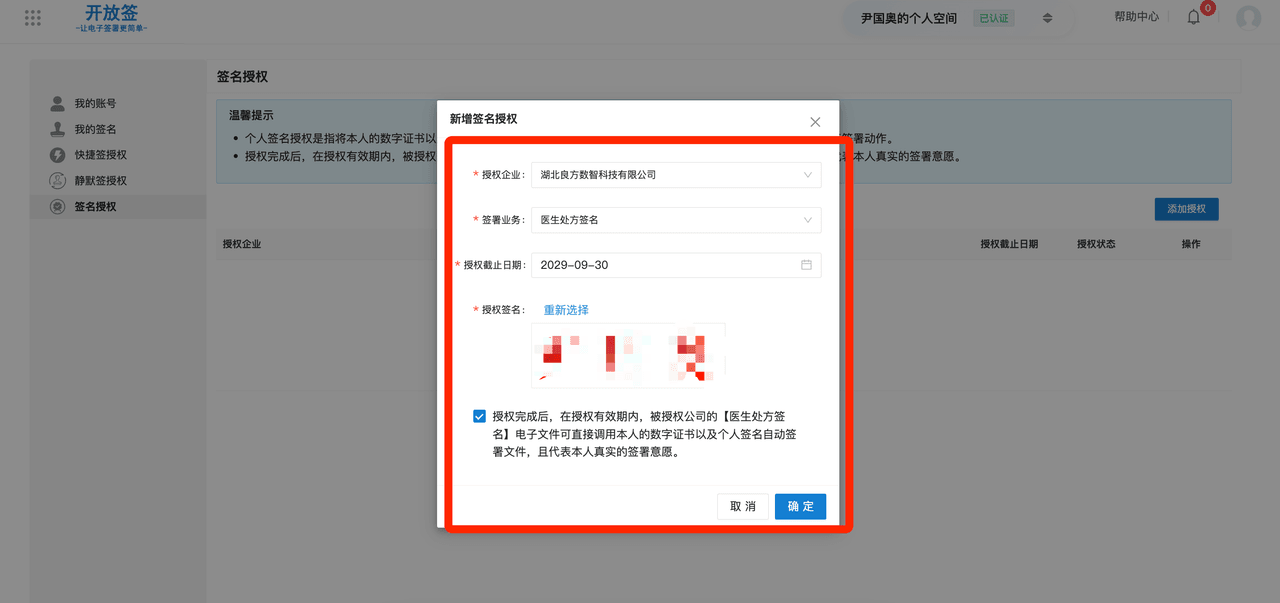Image resolution: width=1280 pixels, height=603 pixels.
Task: Click the 授权企业 column header
Action: [242, 244]
